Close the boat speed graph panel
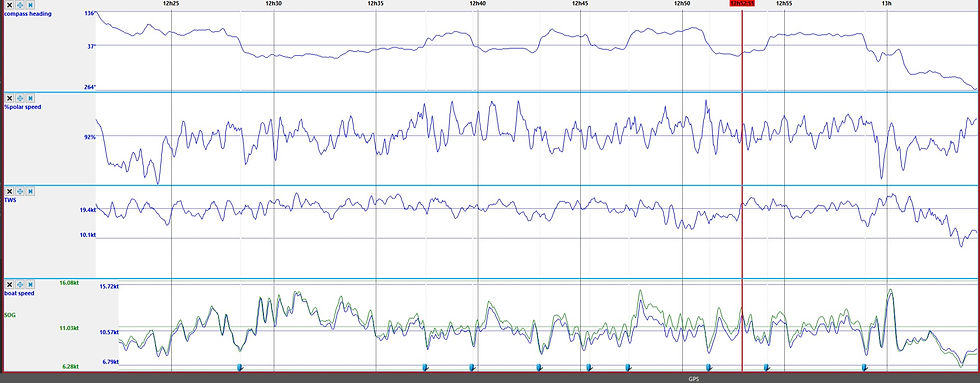Screen dimensions: 980x383 pos(9,284)
